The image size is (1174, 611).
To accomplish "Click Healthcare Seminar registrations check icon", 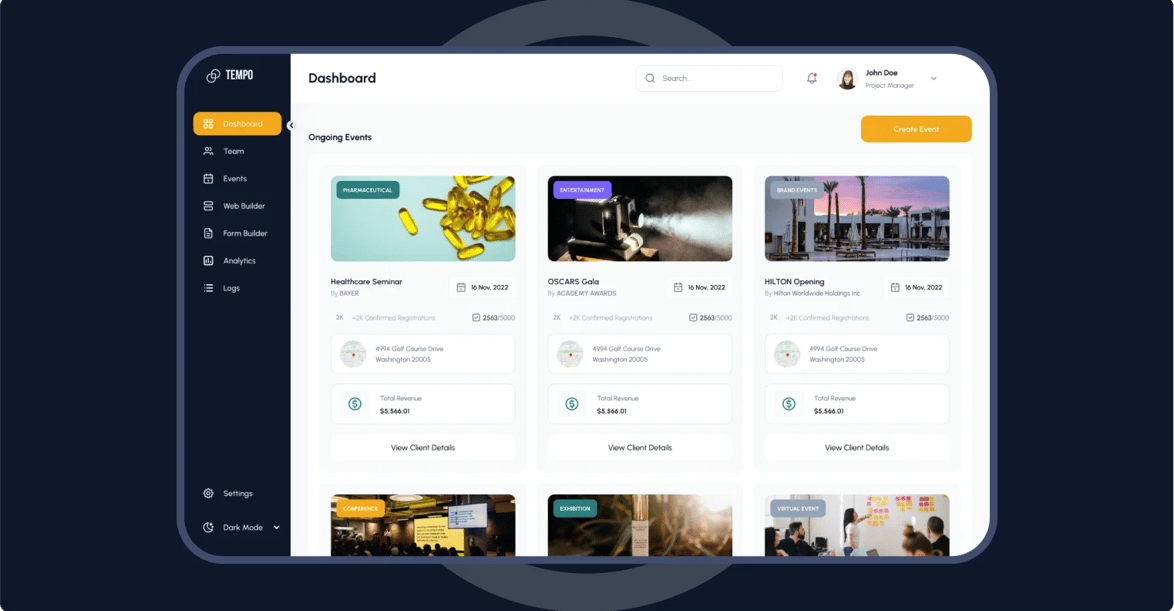I will coord(476,317).
